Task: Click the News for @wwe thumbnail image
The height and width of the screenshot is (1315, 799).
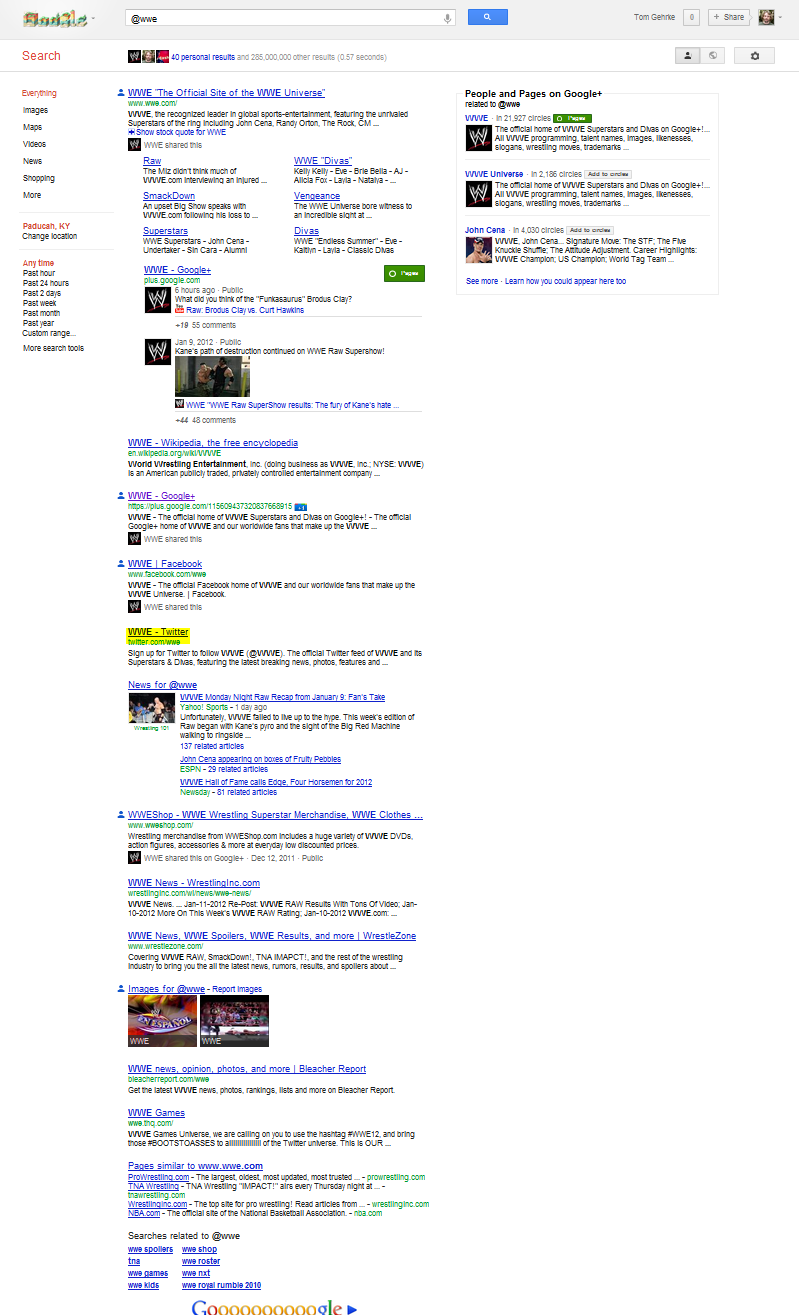Action: click(152, 709)
